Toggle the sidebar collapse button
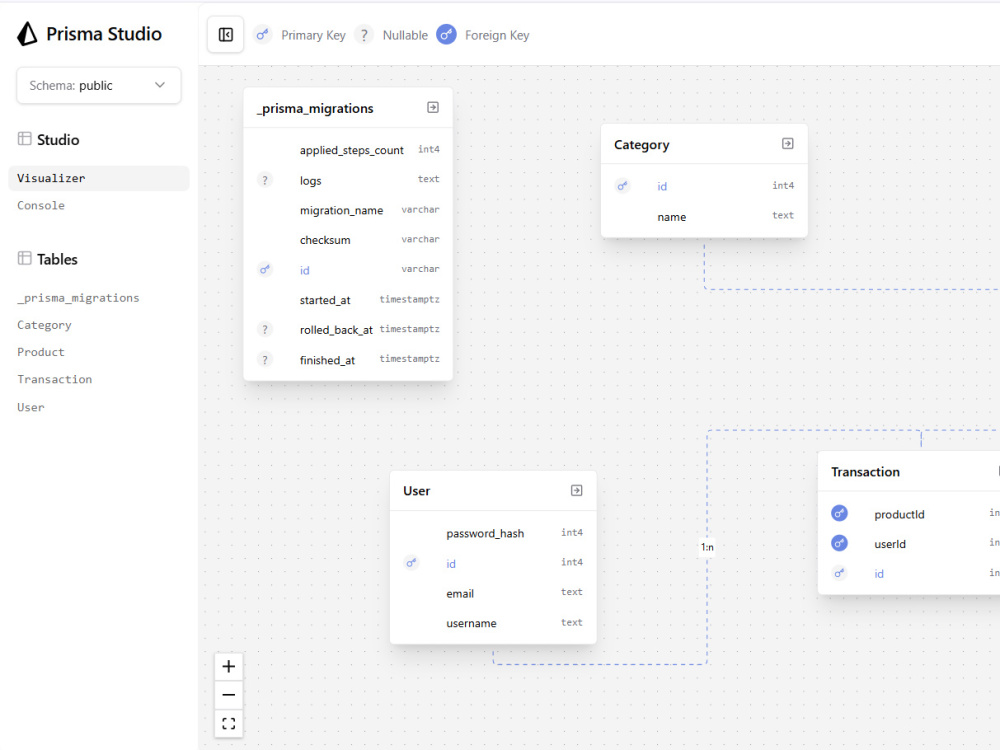This screenshot has height=750, width=1000. click(x=226, y=34)
